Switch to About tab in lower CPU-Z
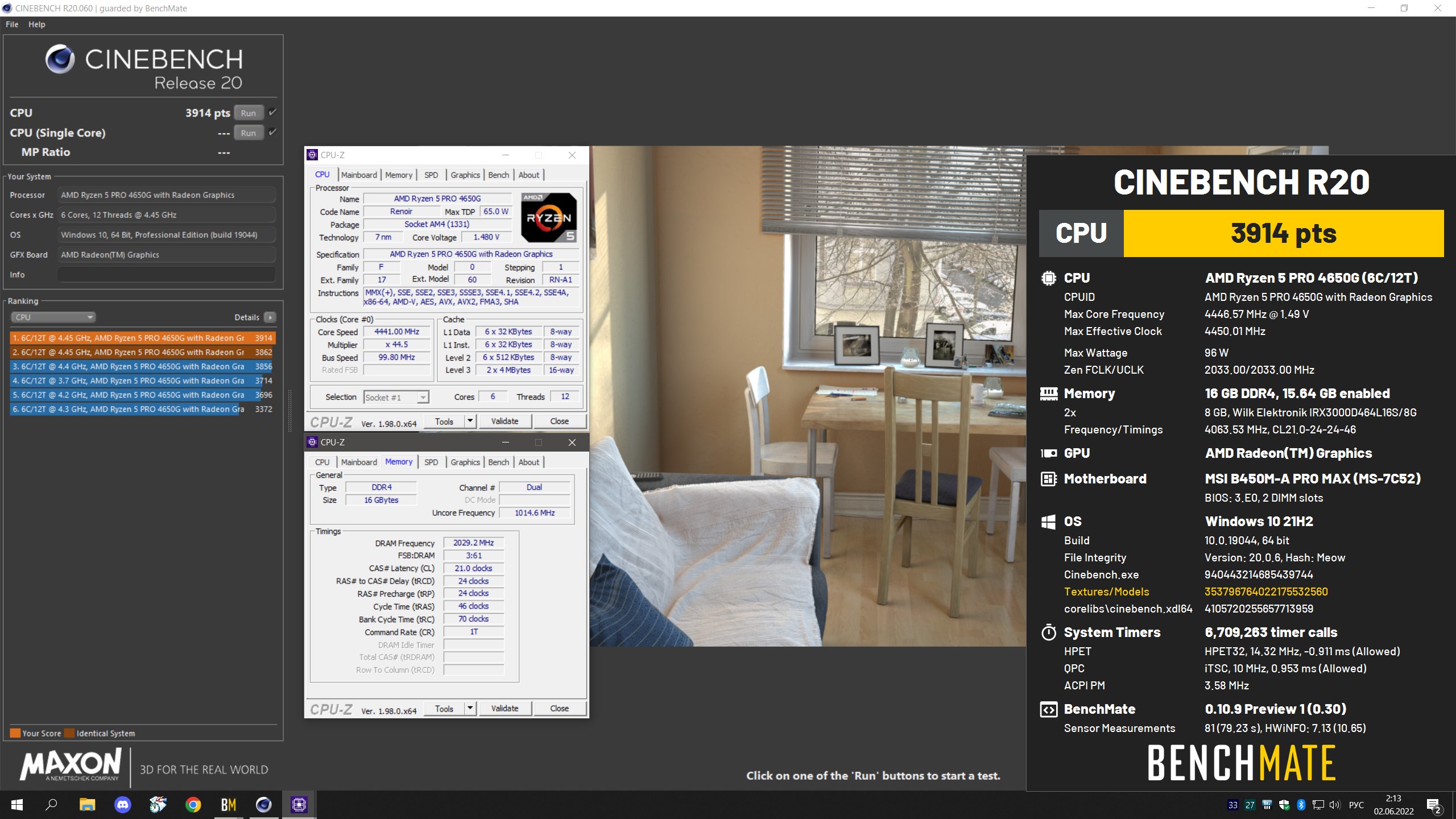The height and width of the screenshot is (819, 1456). (x=529, y=462)
